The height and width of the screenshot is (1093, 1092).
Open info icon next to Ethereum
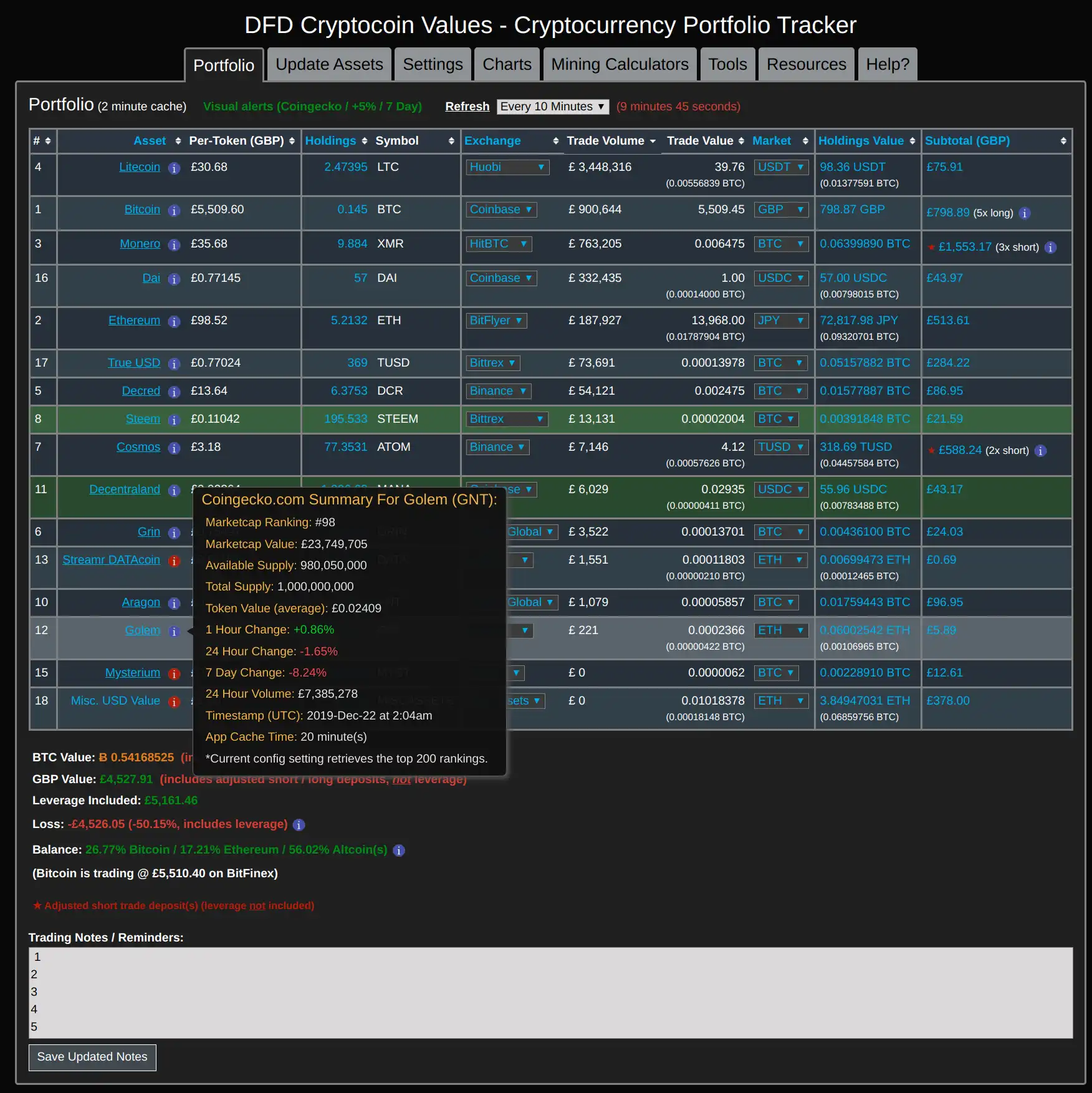[175, 322]
